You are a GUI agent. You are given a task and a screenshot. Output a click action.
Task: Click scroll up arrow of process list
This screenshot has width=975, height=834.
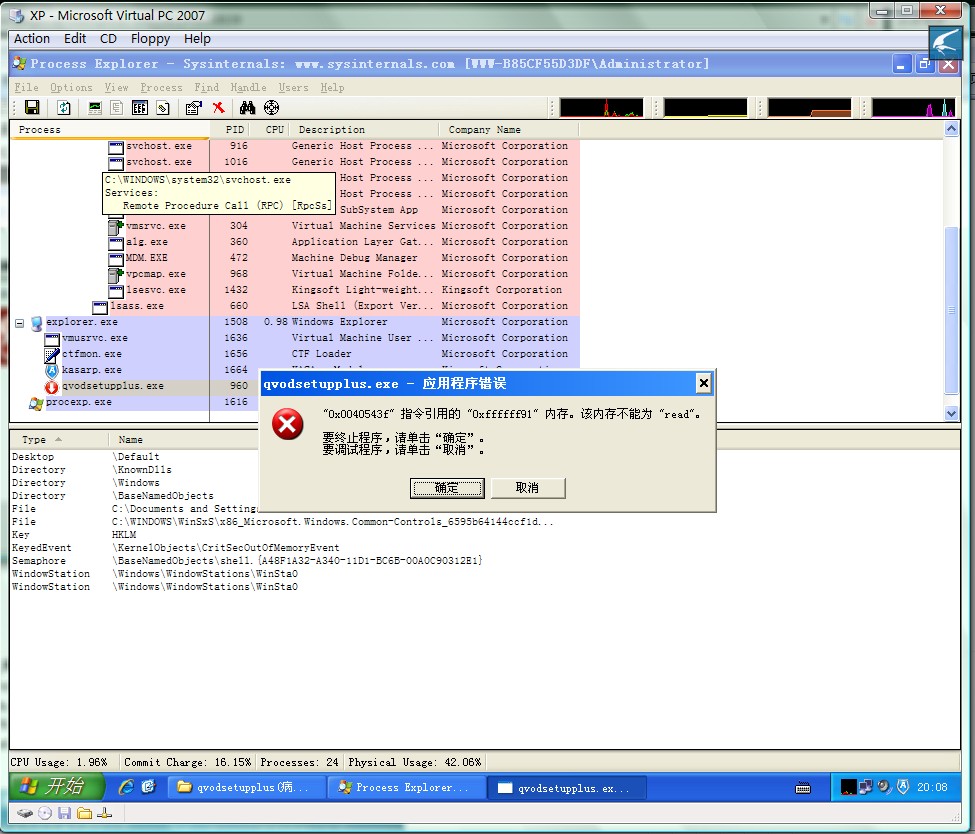[x=951, y=129]
